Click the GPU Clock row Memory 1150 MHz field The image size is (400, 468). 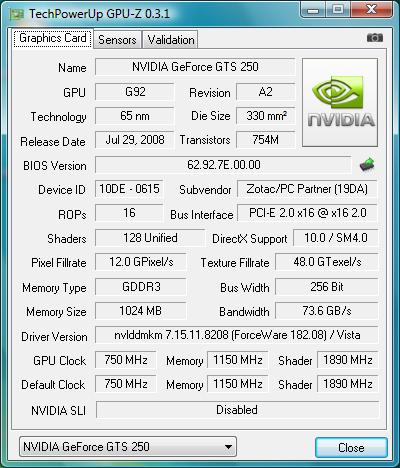238,360
